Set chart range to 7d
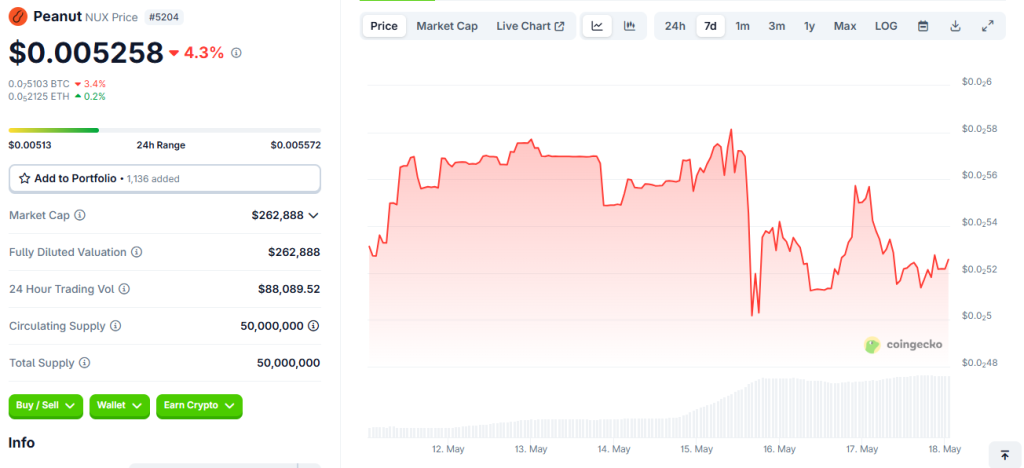The image size is (1024, 468). tap(711, 26)
